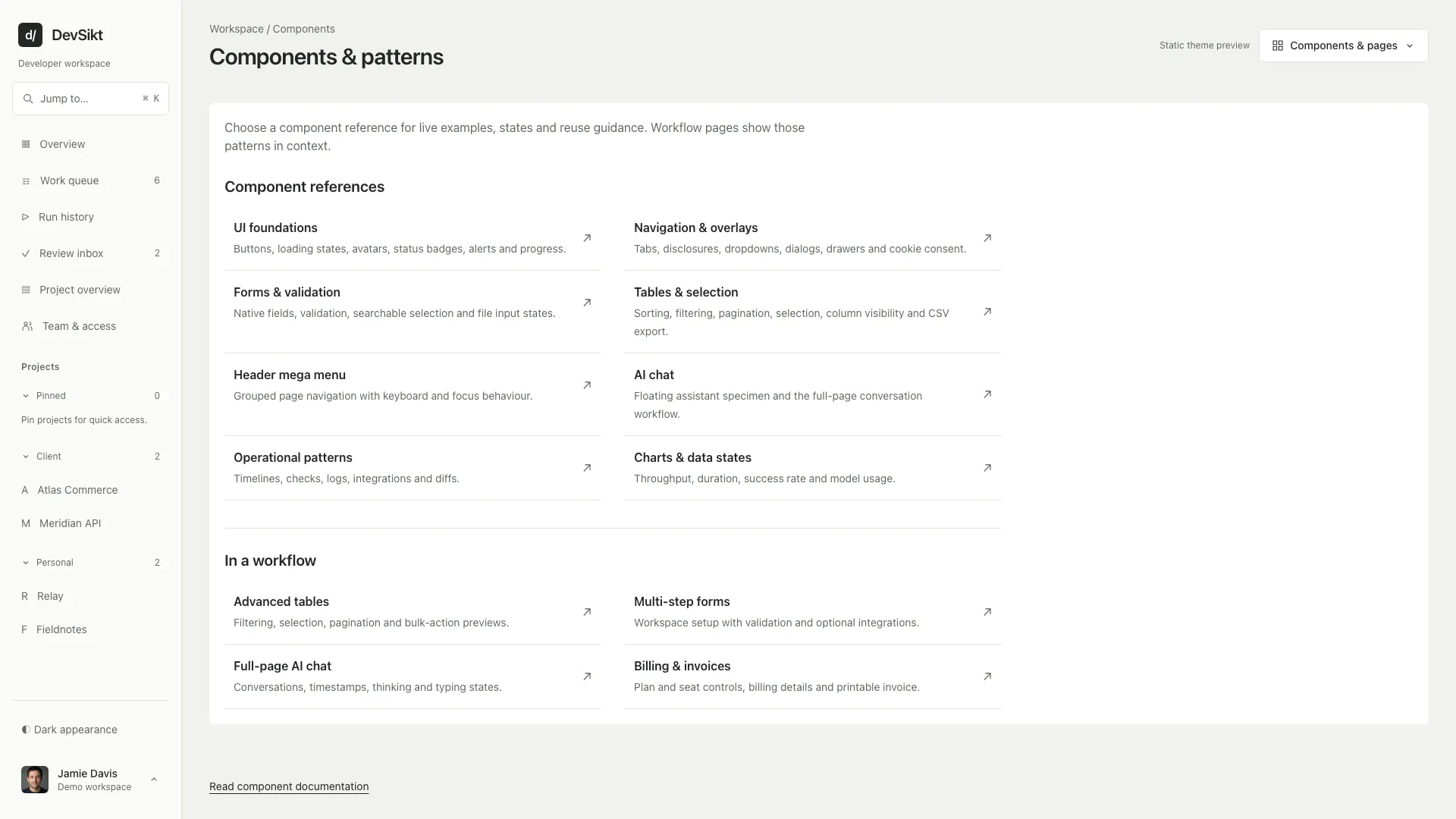The image size is (1456, 819).
Task: Click the Workspace breadcrumb link
Action: click(237, 29)
